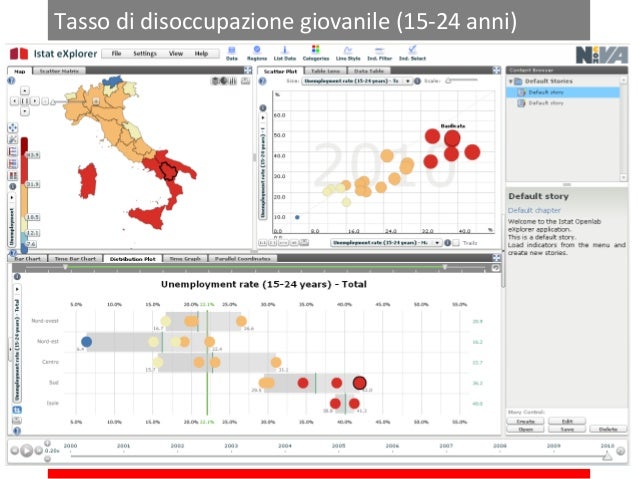Click the scatter plot help icon
Screen dimensions: 638x479
coord(263,81)
